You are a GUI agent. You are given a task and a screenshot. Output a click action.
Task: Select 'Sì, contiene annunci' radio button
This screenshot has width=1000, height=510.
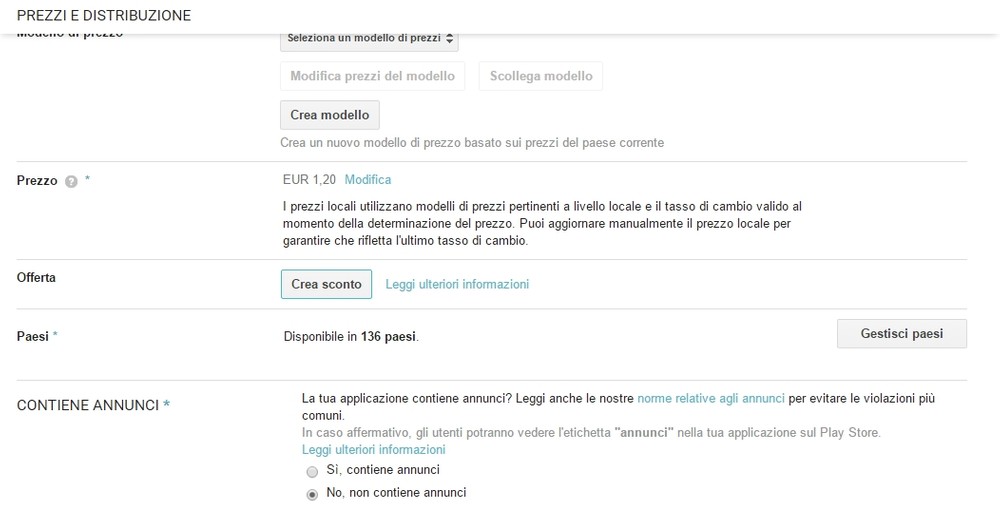(x=312, y=472)
